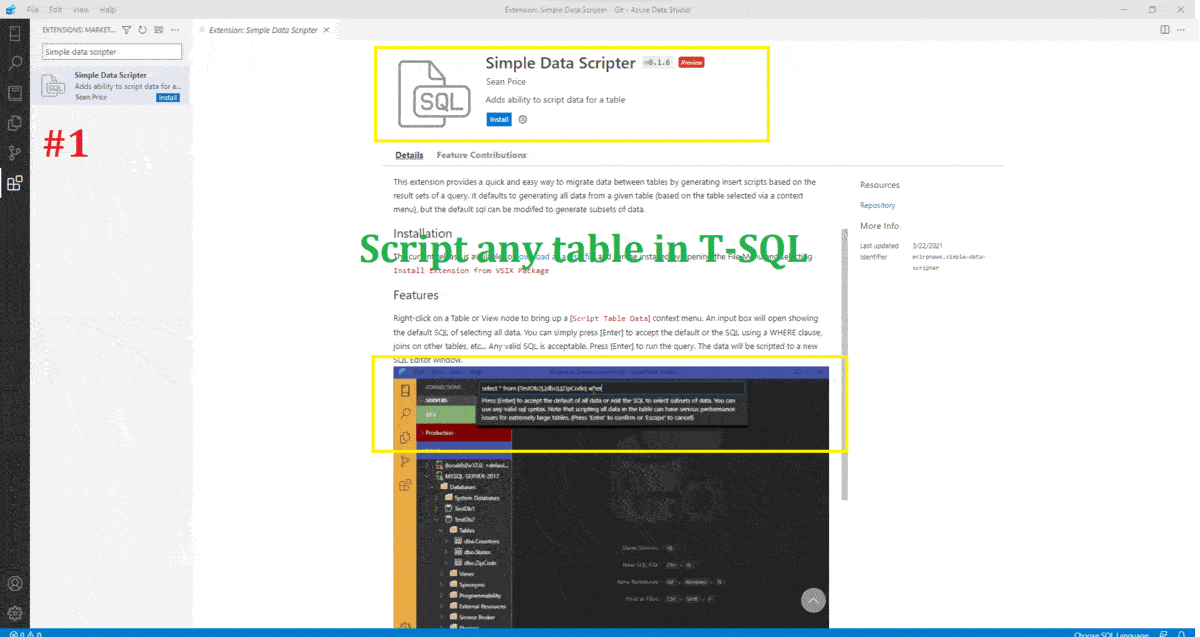Open the Notebooks view in activity bar
The width and height of the screenshot is (1200, 637).
click(14, 93)
